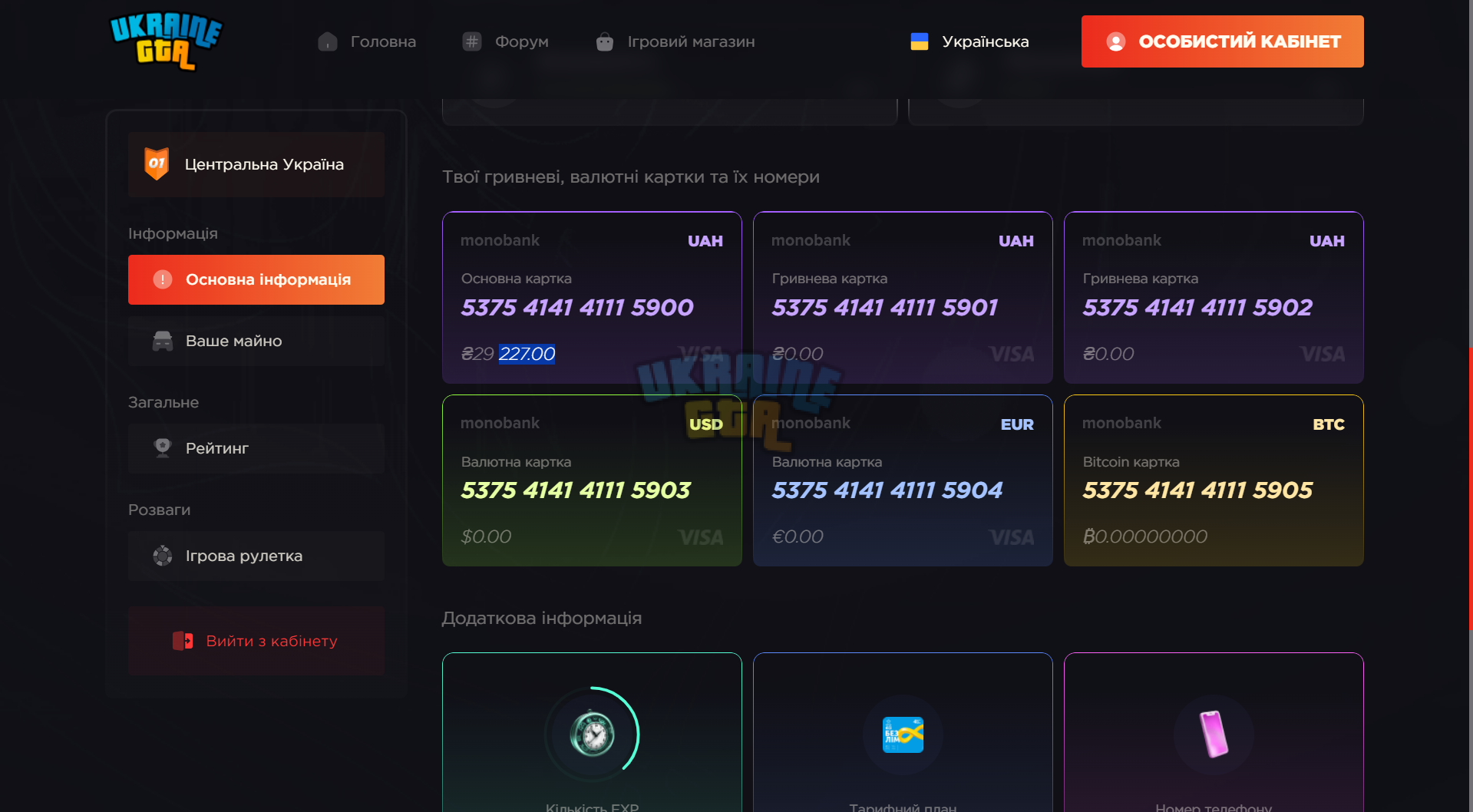Click the highlighted balance 227.00
Image resolution: width=1473 pixels, height=812 pixels.
(527, 354)
